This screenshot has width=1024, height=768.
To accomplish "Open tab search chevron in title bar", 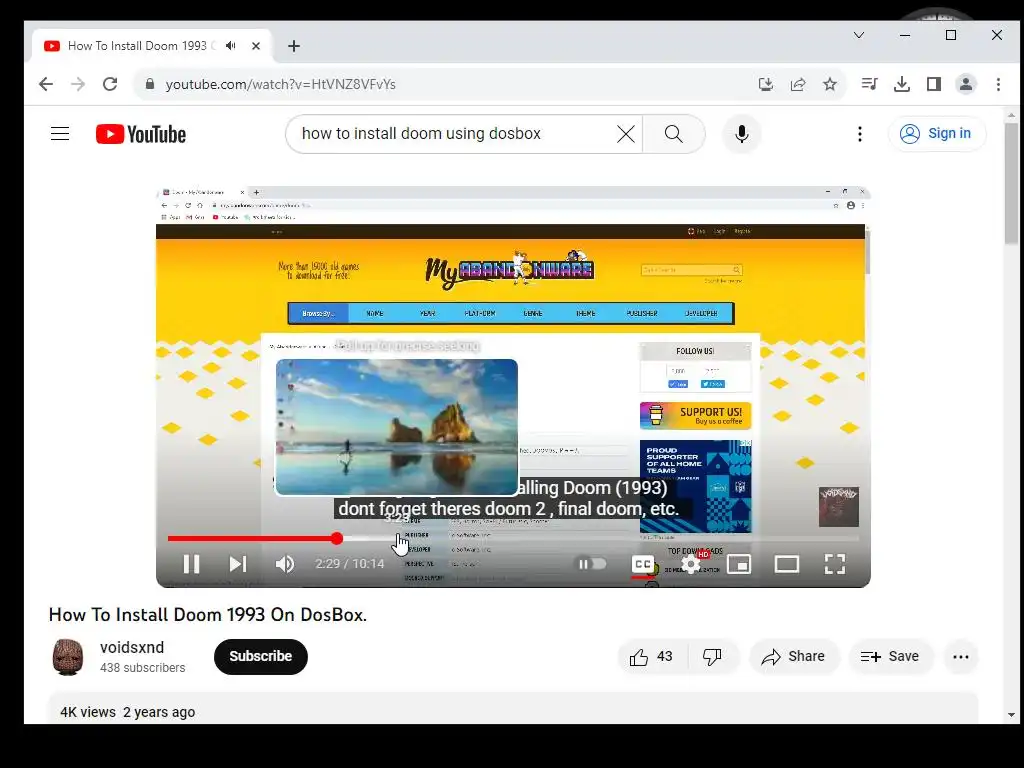I will (859, 35).
